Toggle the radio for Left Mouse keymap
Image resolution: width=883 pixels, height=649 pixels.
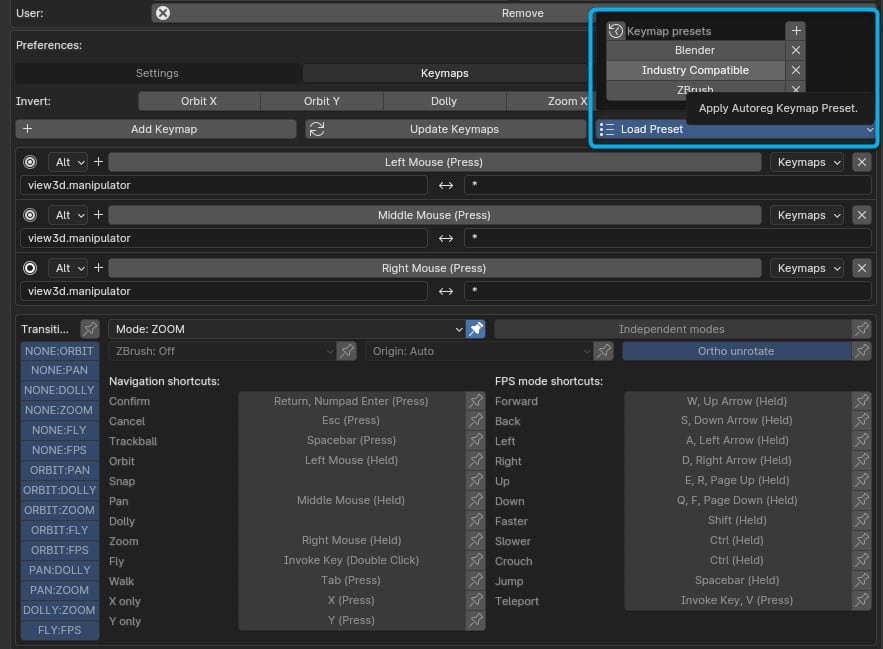coord(30,162)
